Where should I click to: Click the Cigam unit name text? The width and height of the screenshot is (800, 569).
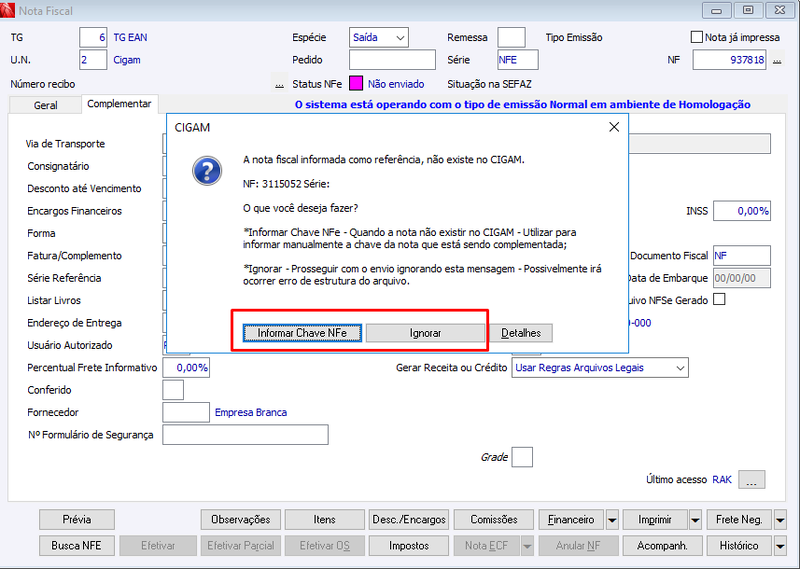click(x=127, y=60)
